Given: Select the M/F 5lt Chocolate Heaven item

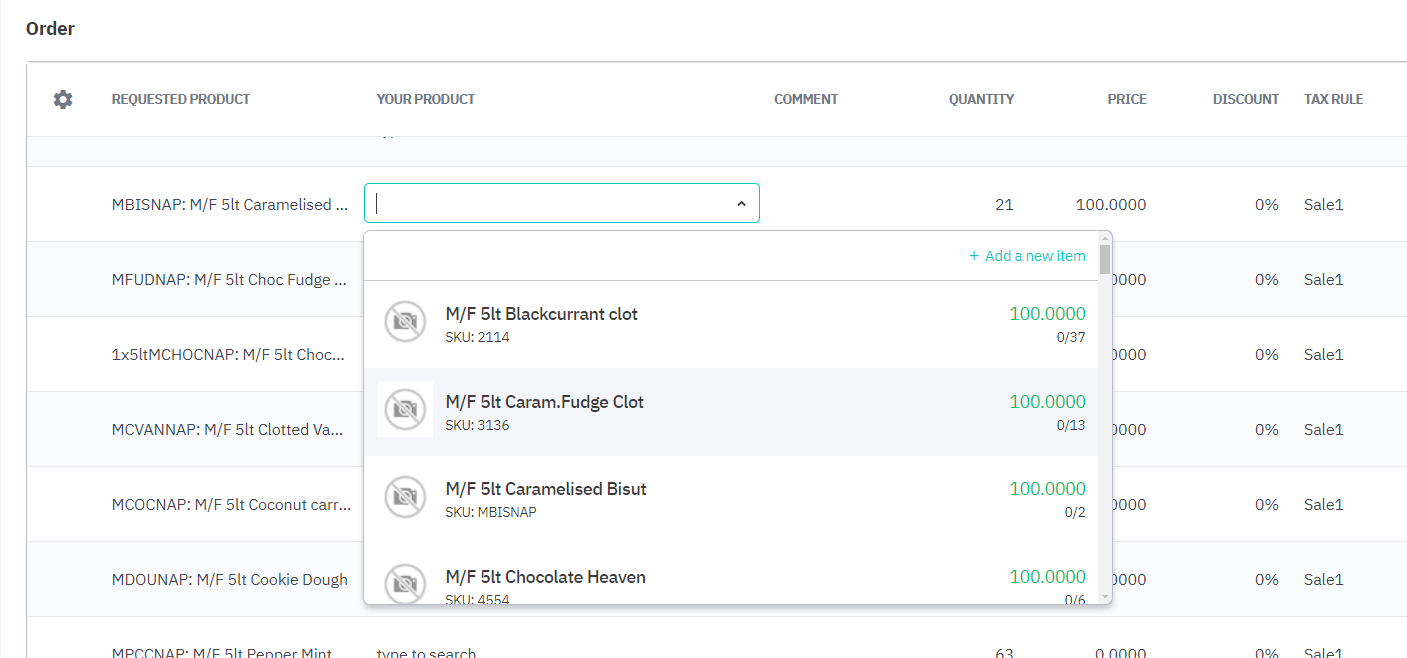Looking at the screenshot, I should click(545, 577).
